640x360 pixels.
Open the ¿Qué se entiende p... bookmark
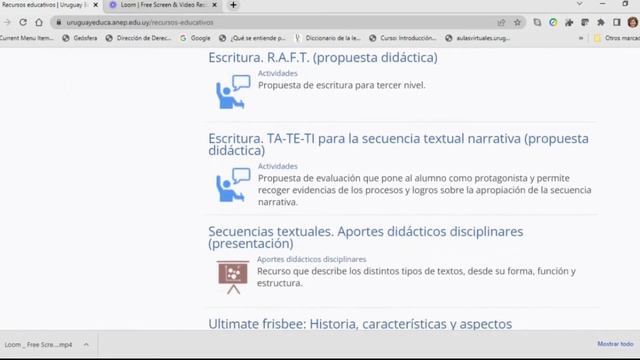tap(252, 38)
